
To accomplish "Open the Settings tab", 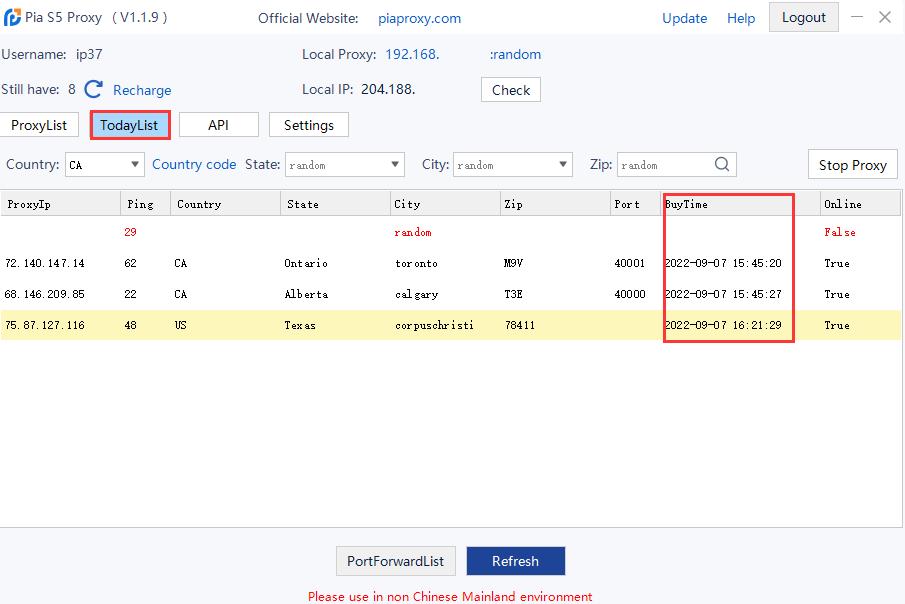I will coord(309,125).
